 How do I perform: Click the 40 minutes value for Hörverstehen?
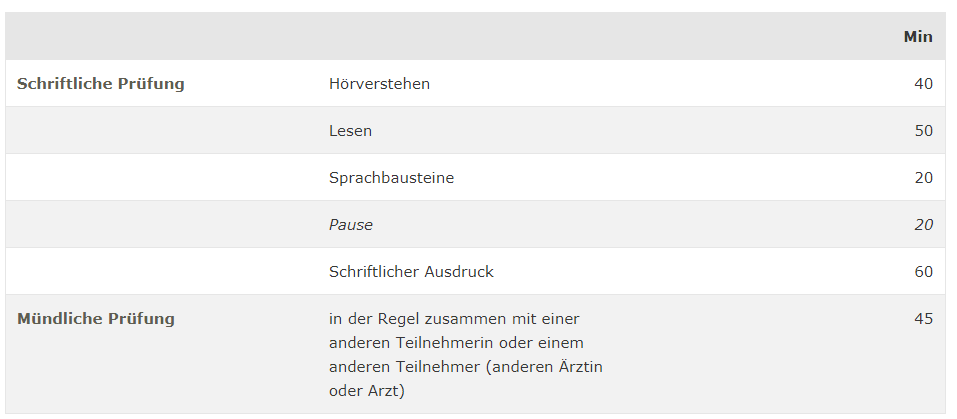click(923, 84)
